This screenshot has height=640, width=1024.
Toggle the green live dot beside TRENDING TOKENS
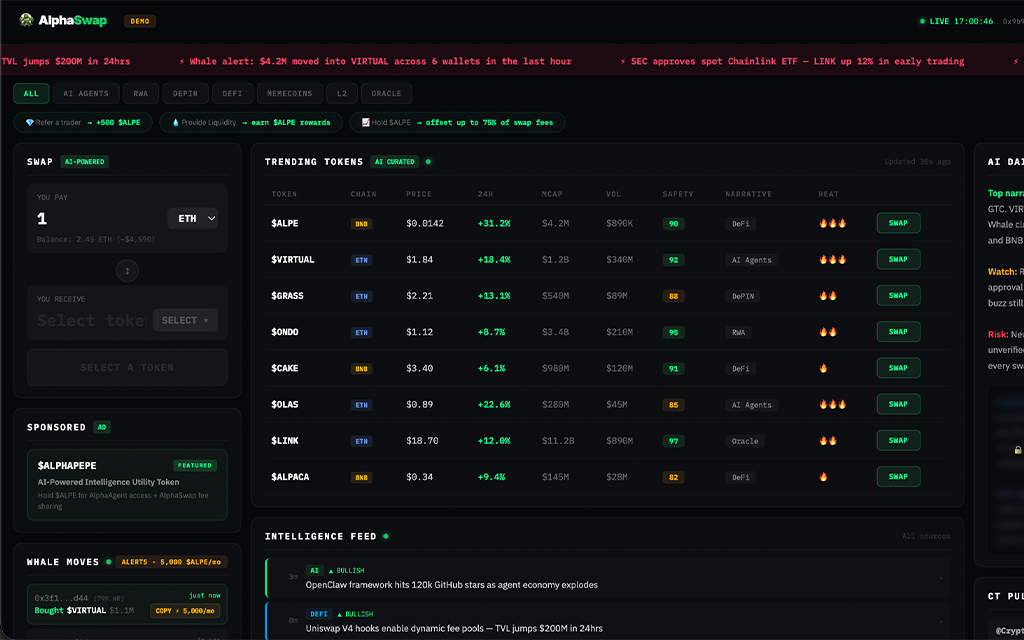click(x=429, y=161)
